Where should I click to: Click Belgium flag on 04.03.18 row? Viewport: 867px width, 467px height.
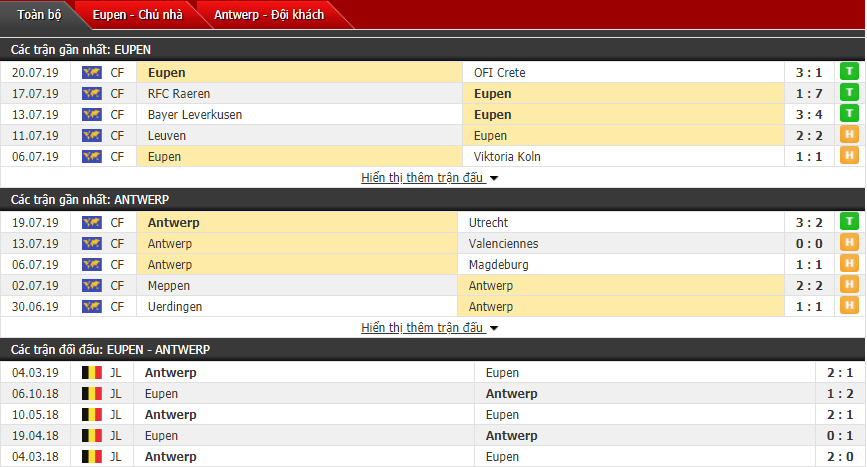tap(92, 456)
